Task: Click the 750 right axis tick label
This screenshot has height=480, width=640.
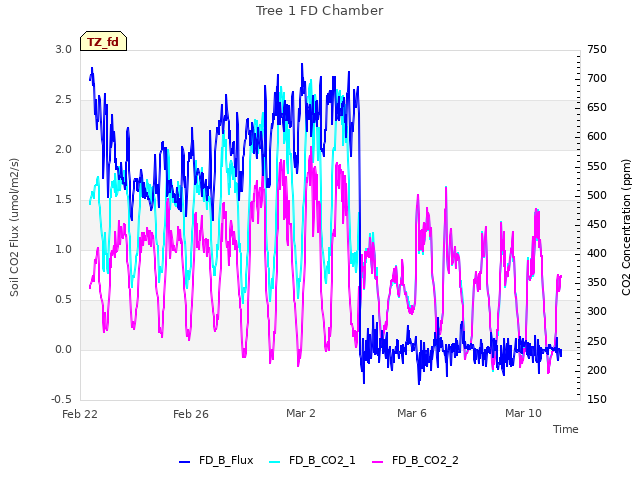Action: [x=597, y=49]
